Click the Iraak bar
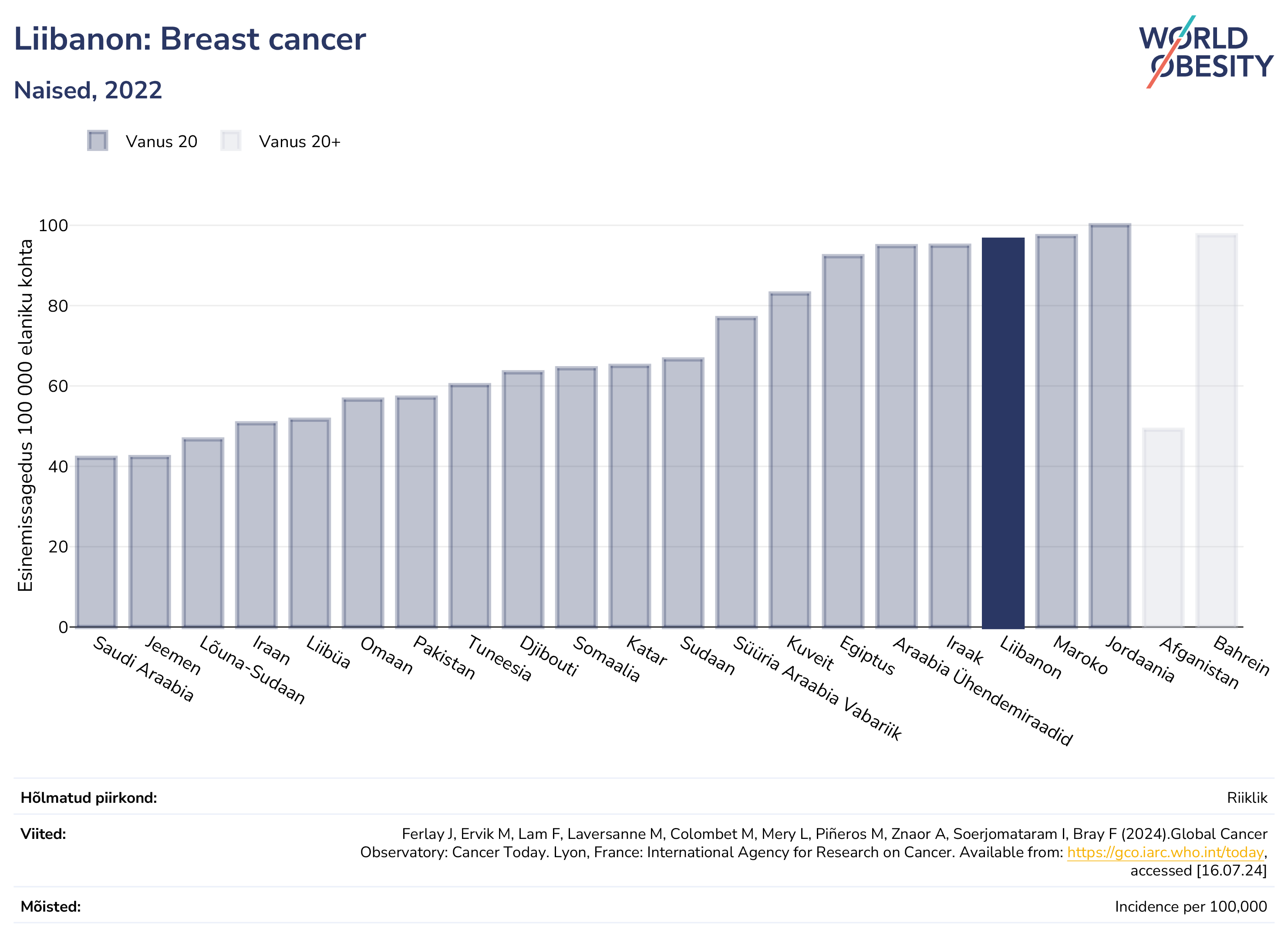This screenshot has height=946, width=1288. tap(950, 436)
